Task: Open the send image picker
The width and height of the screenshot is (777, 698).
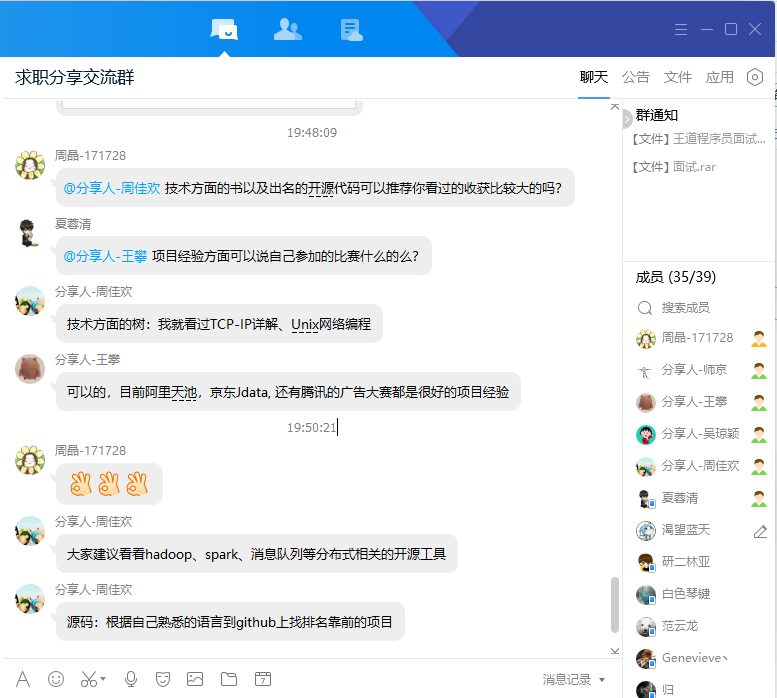Action: tap(195, 679)
